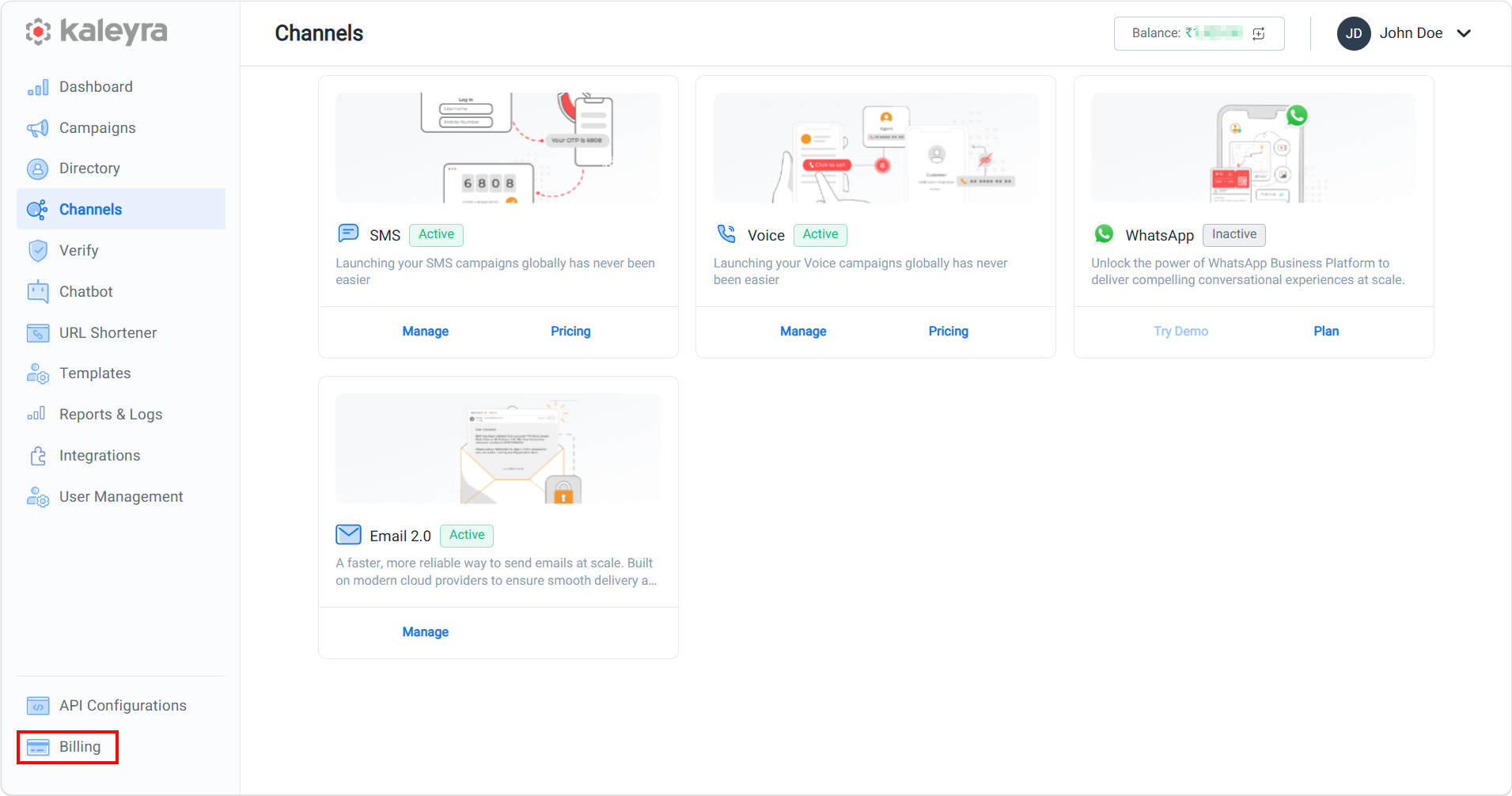The height and width of the screenshot is (796, 1512).
Task: Click the WhatsApp card illustration
Action: 1253,148
